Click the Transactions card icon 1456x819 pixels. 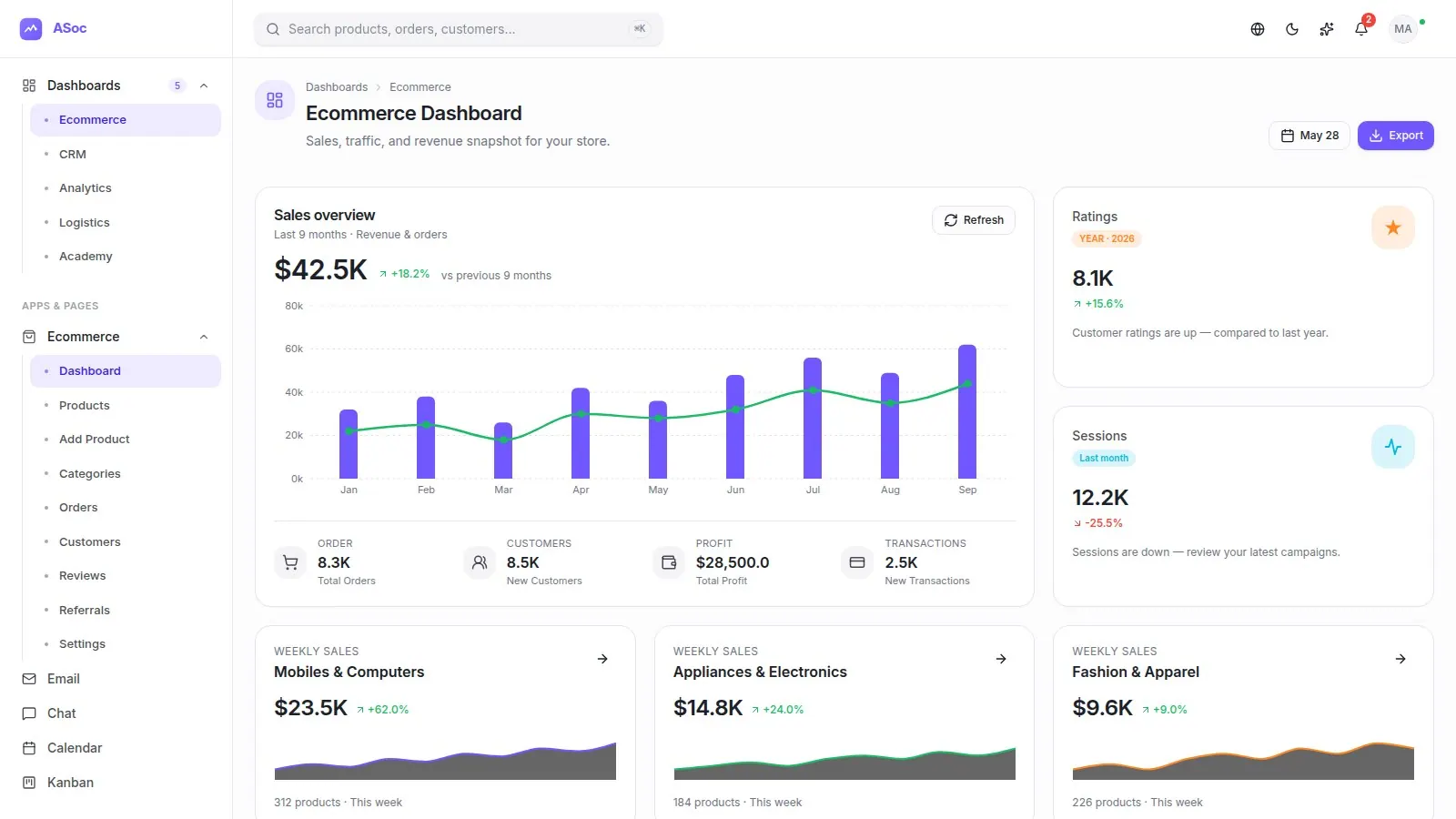coord(857,562)
